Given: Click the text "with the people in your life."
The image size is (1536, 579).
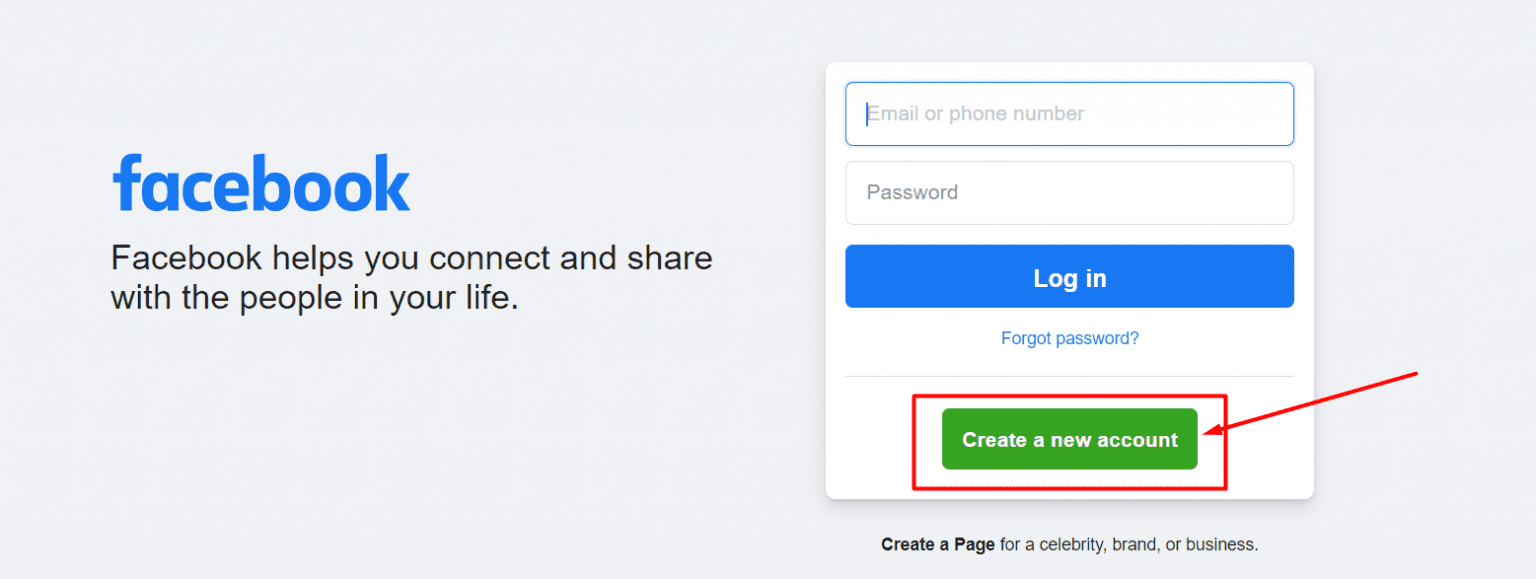Looking at the screenshot, I should 314,298.
